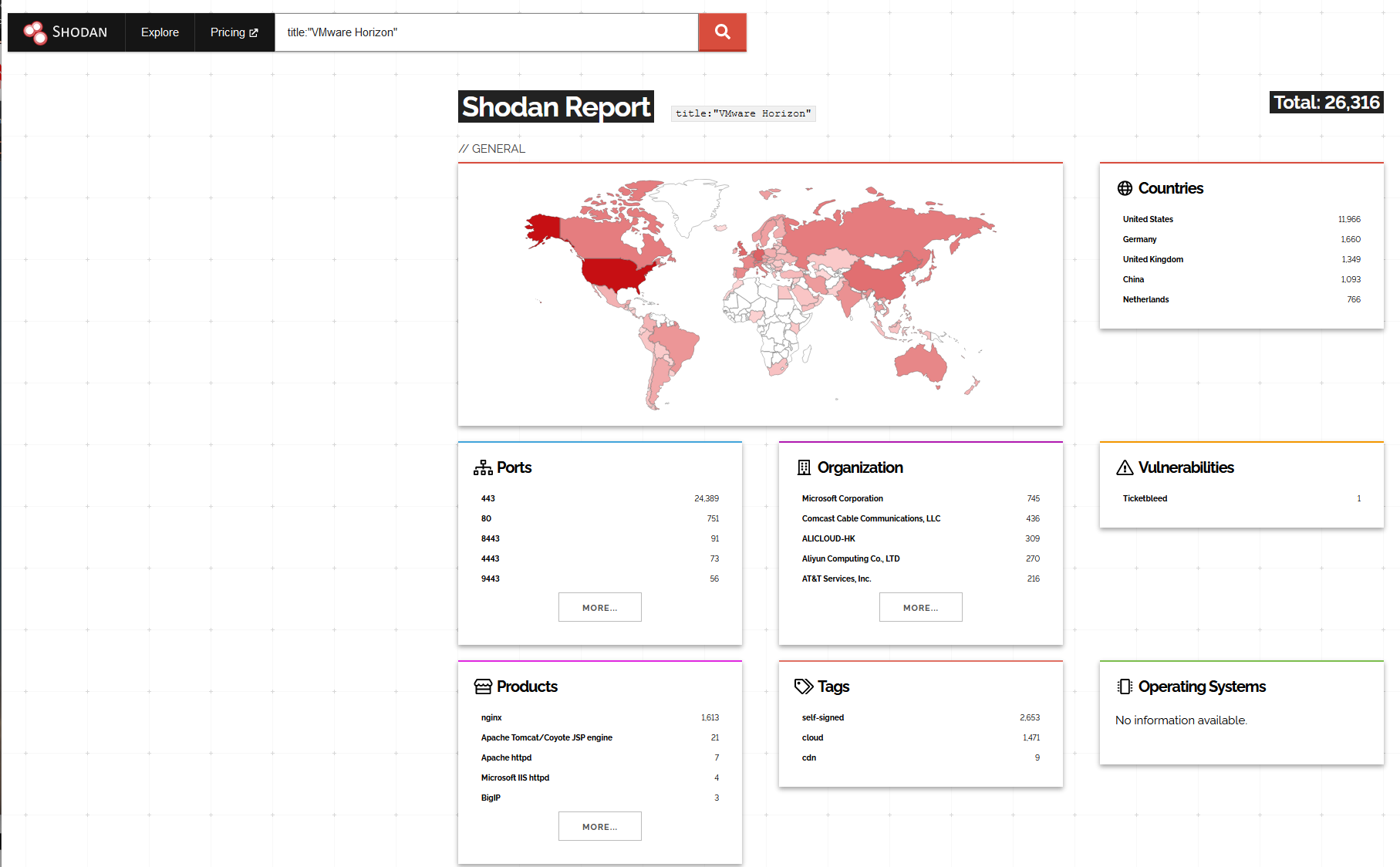The image size is (1400, 867).
Task: Select port 9443 in Ports list
Action: pyautogui.click(x=600, y=579)
